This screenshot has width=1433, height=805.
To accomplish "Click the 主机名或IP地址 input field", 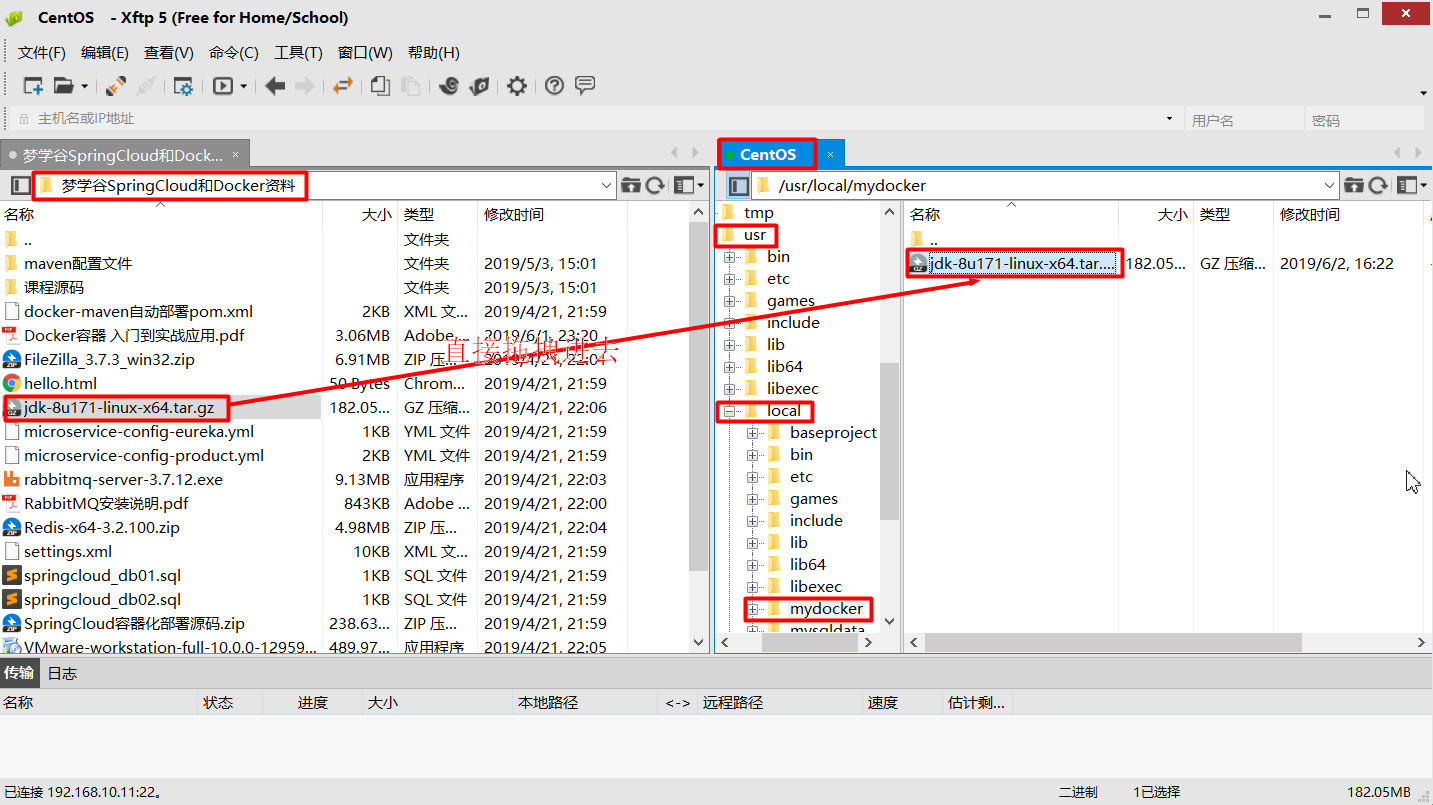I will pyautogui.click(x=597, y=119).
